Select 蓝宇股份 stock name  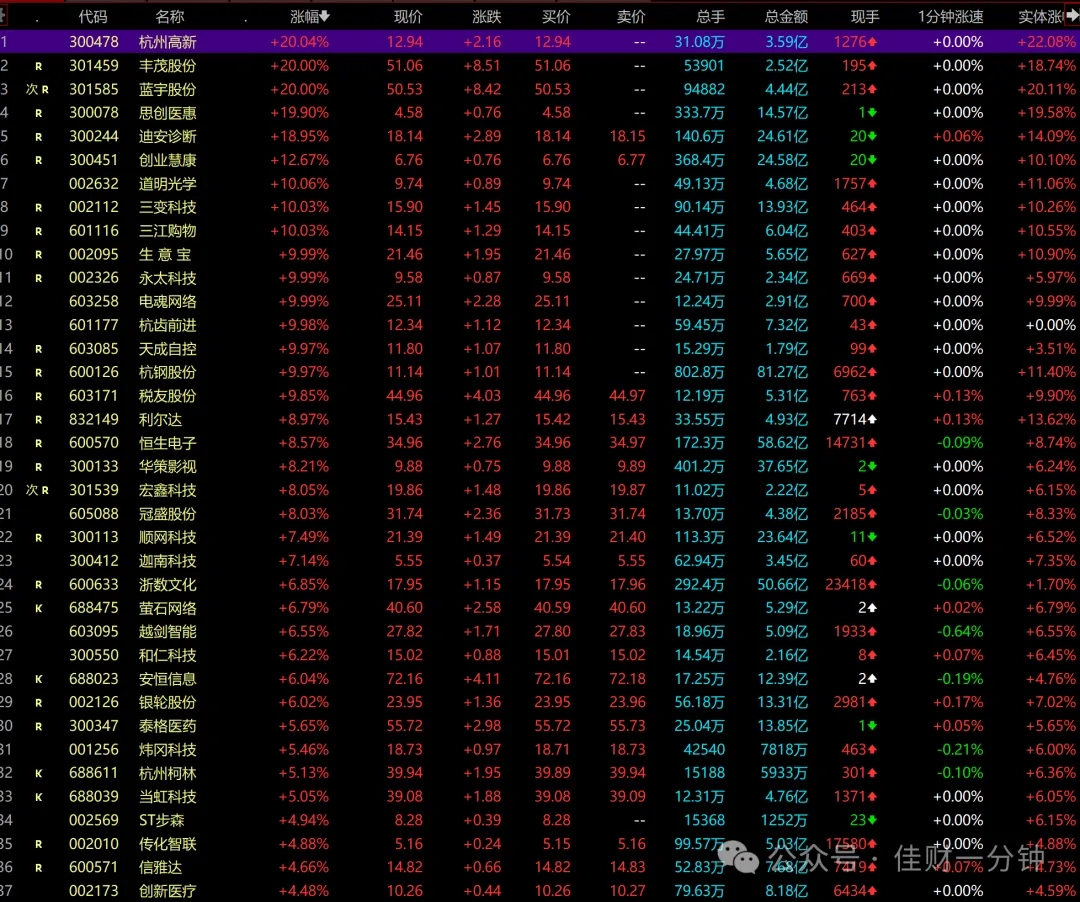[167, 90]
